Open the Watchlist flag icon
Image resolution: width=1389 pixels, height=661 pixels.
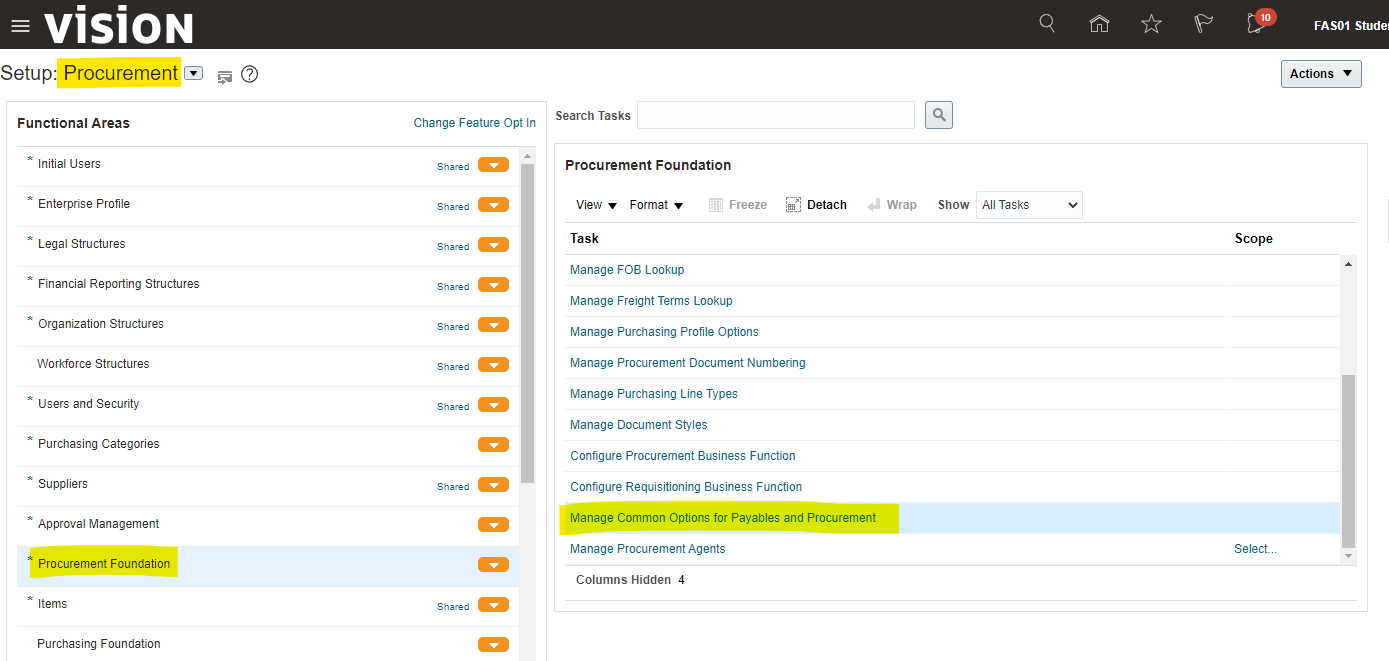[1204, 24]
